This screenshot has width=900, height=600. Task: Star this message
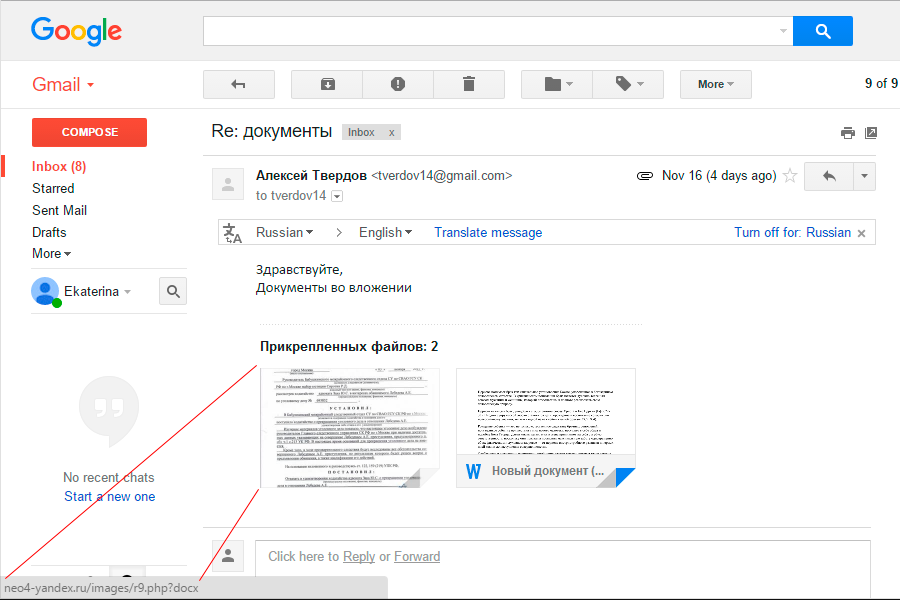(x=790, y=176)
